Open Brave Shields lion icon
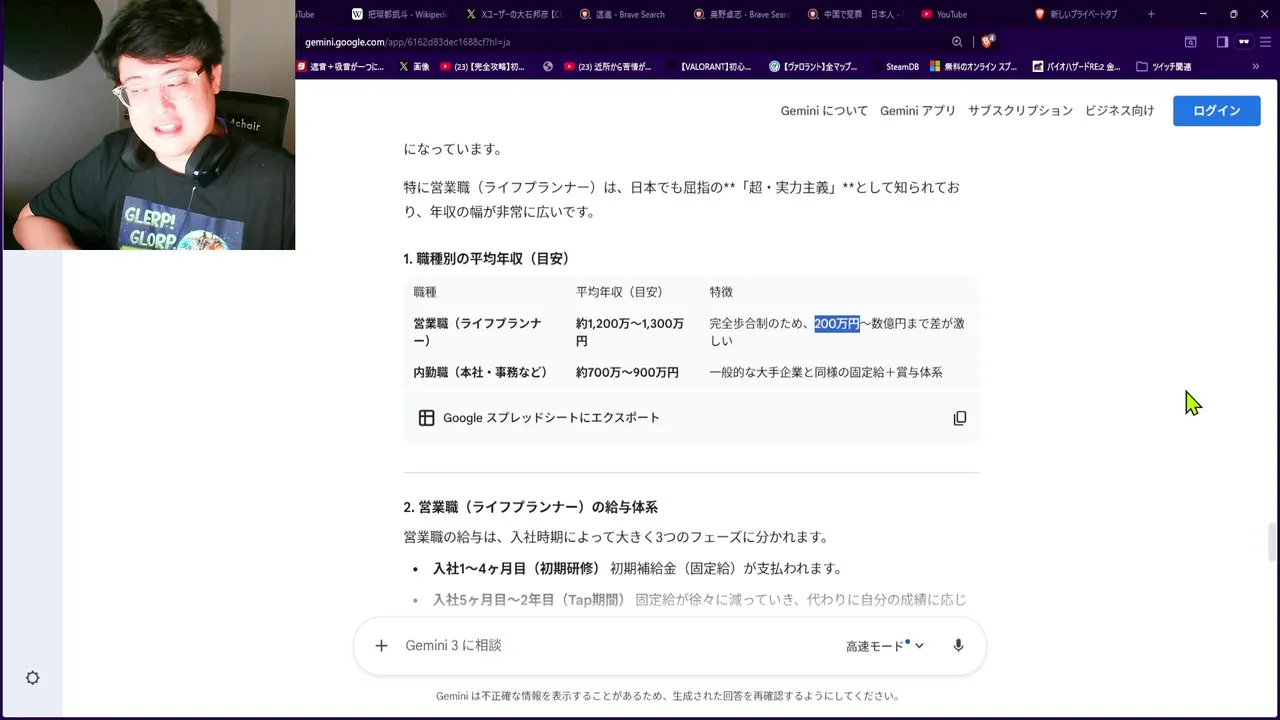The width and height of the screenshot is (1280, 720). (x=987, y=42)
